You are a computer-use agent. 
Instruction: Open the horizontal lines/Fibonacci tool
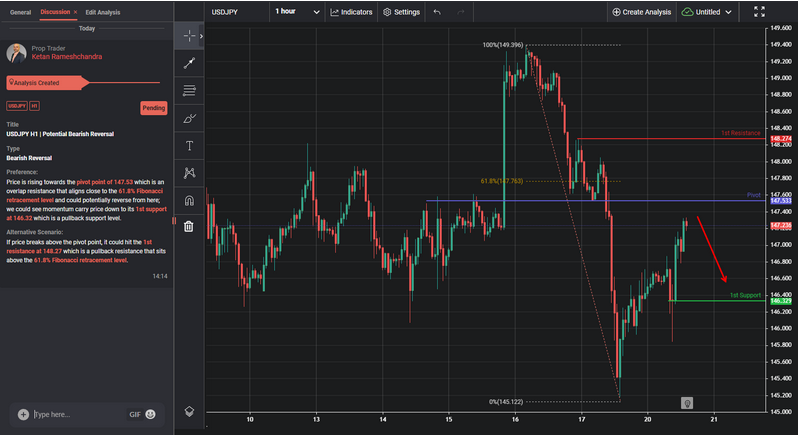click(189, 91)
